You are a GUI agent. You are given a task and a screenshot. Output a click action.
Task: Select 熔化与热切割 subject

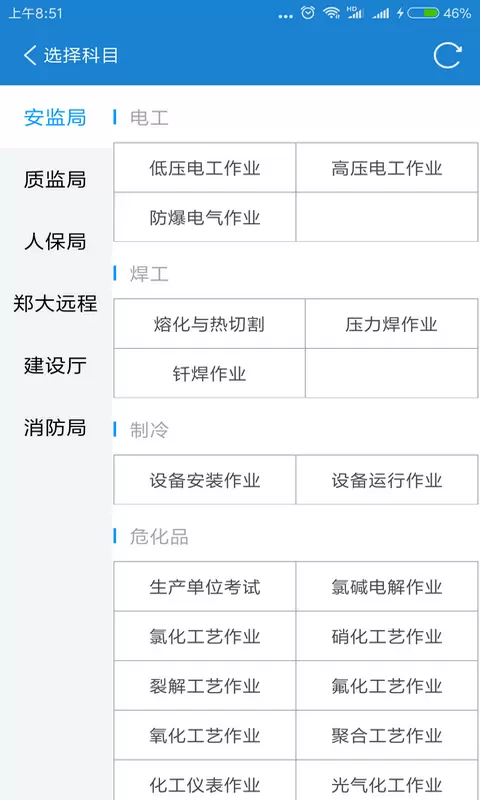(209, 324)
